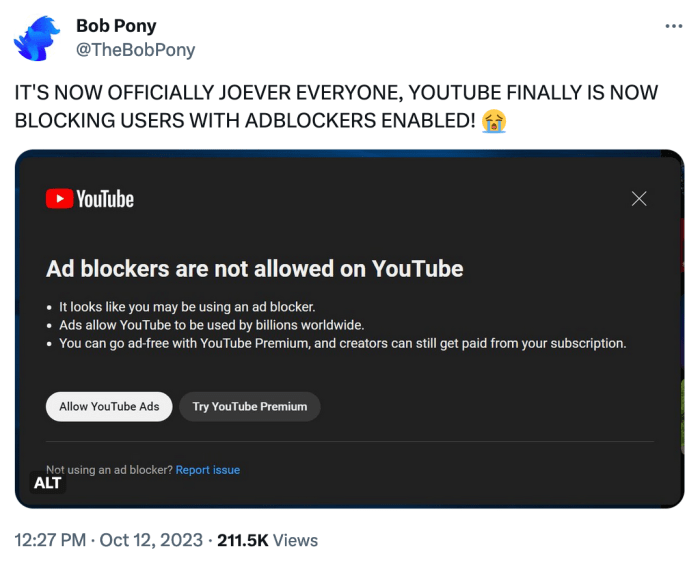Viewport: 700px width, 567px height.
Task: Open the three-dot more options menu
Action: pos(673,26)
